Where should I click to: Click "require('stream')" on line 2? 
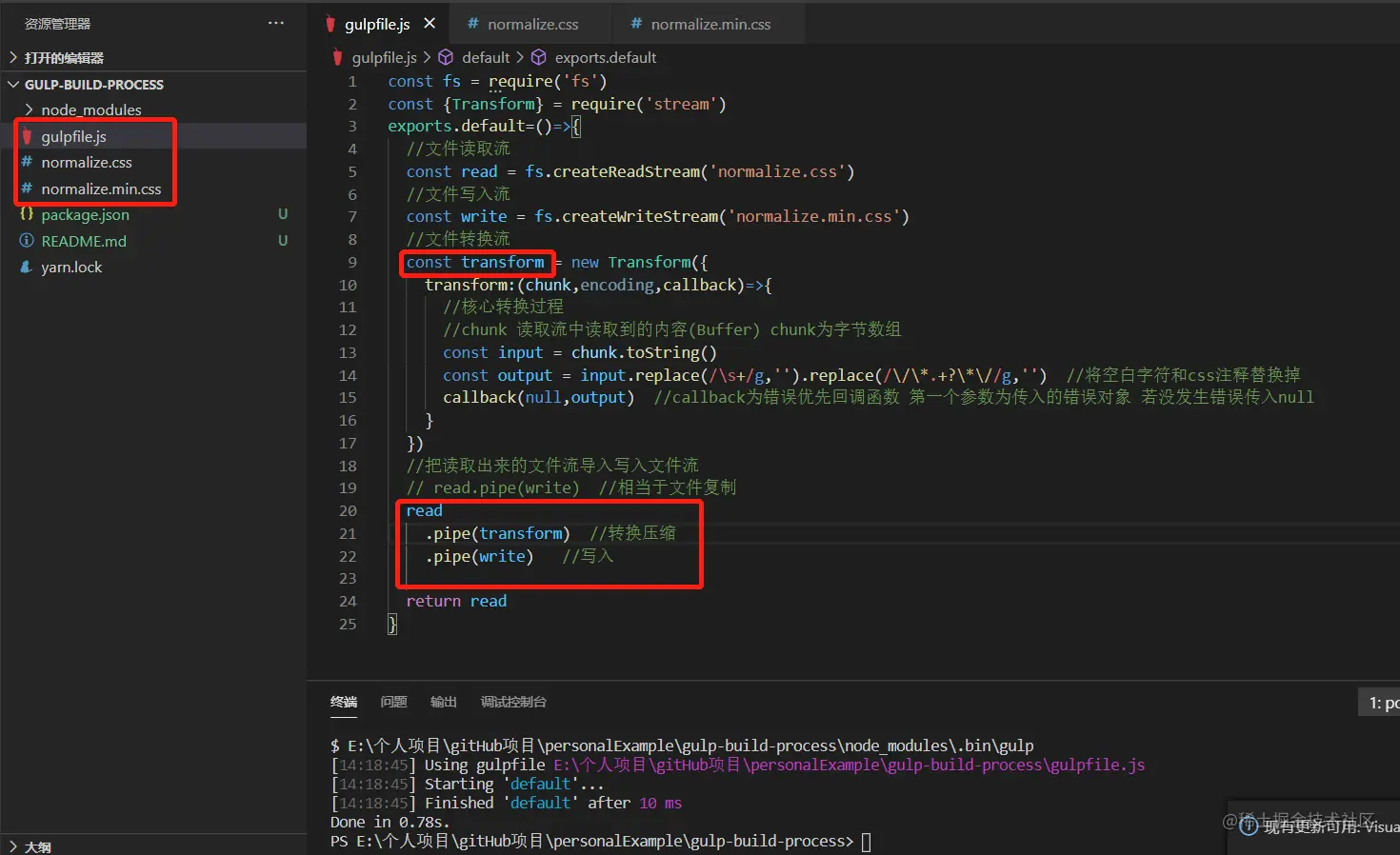649,104
